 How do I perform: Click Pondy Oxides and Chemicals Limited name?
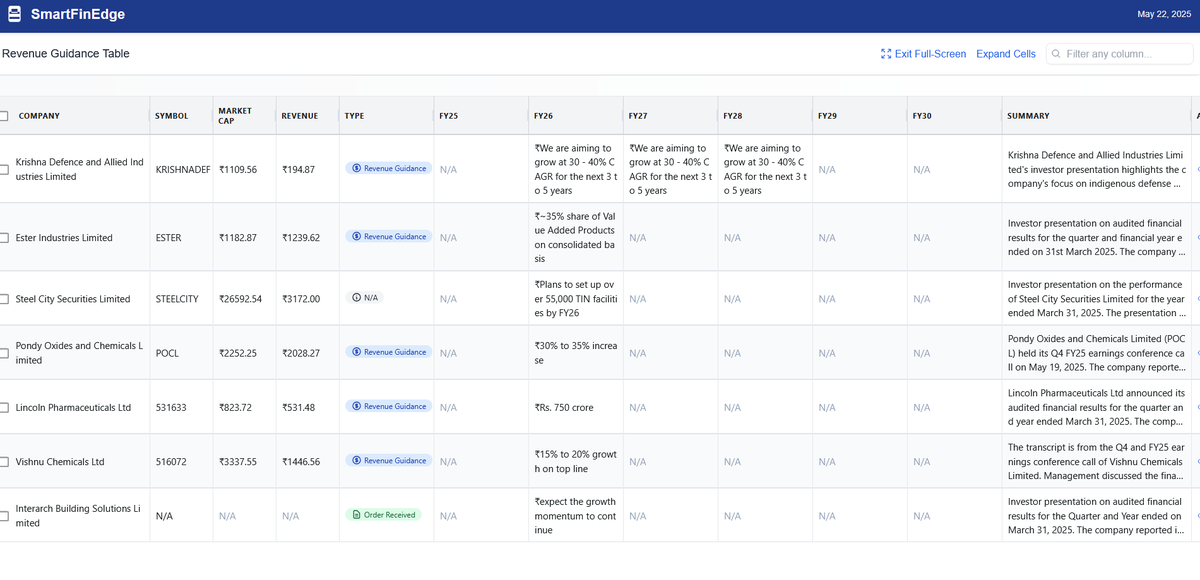(x=79, y=353)
